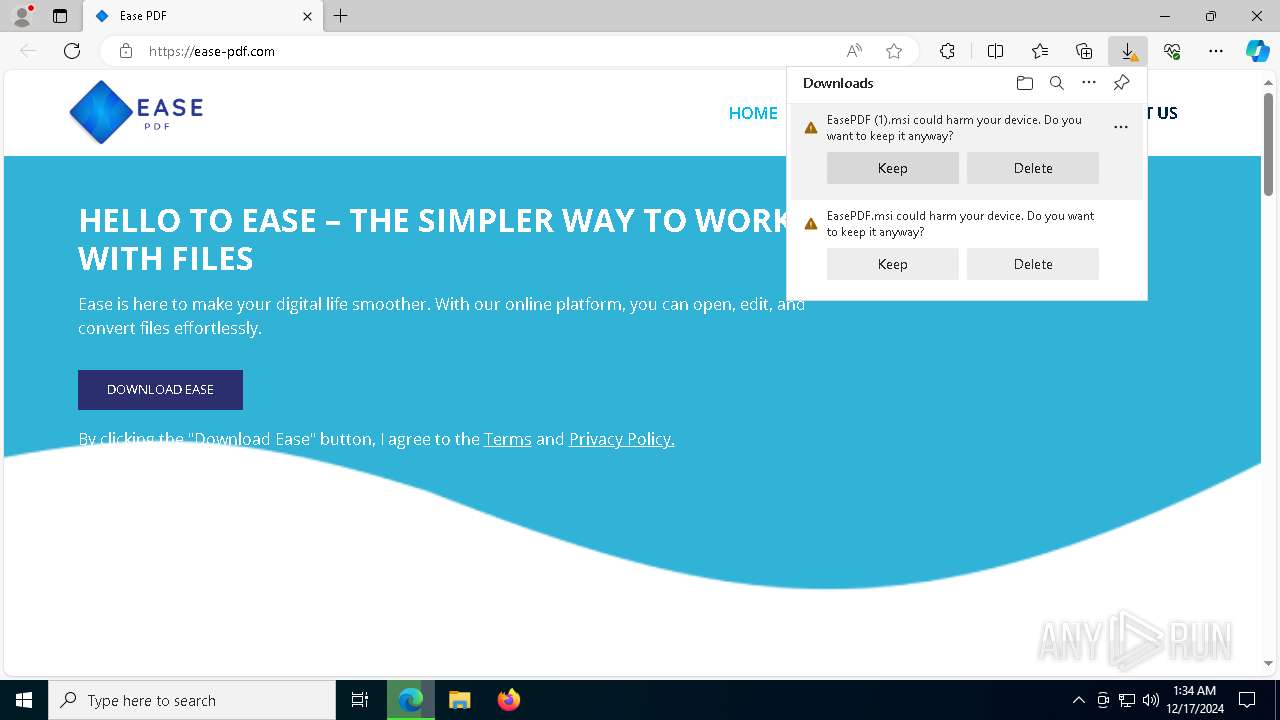
Task: Open the Privacy Policy link
Action: (x=621, y=439)
